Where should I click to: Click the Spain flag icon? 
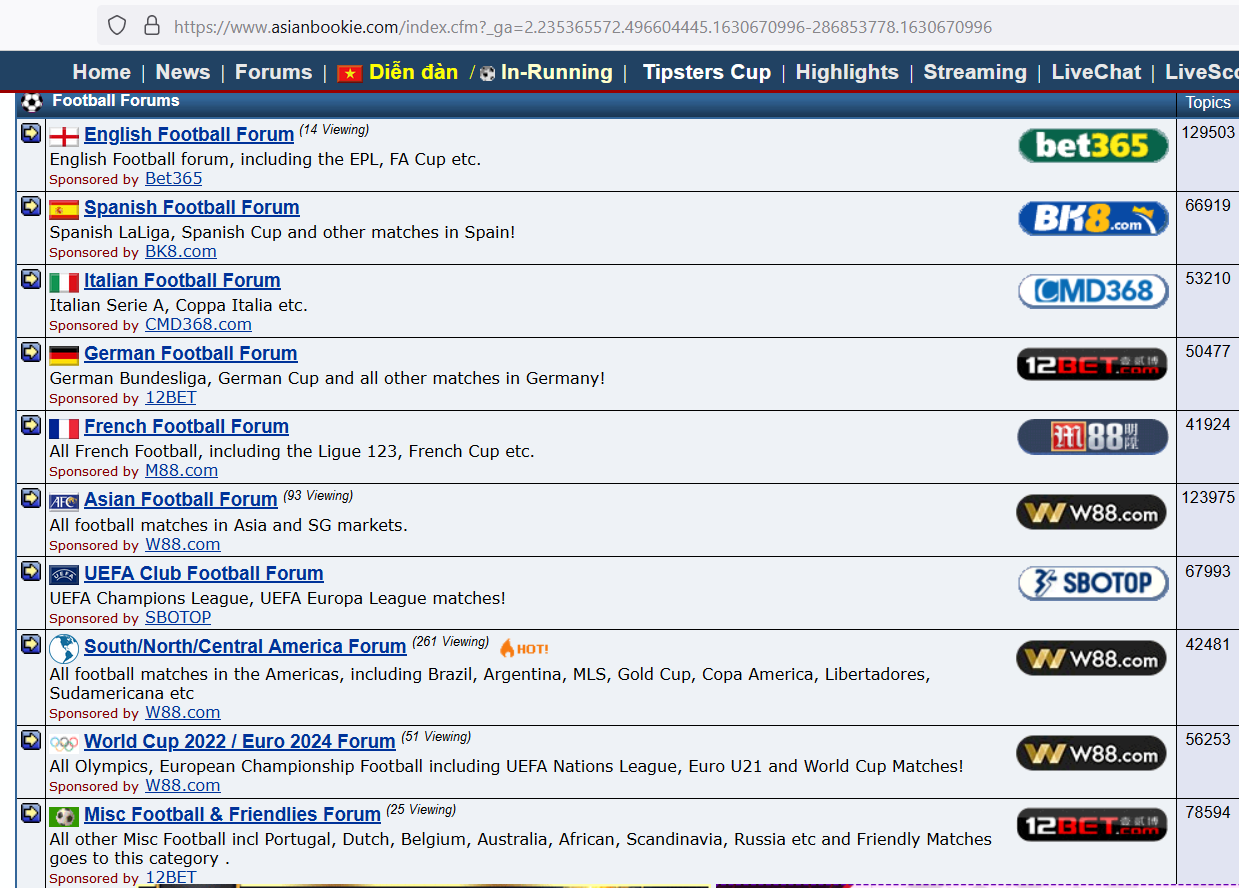64,210
